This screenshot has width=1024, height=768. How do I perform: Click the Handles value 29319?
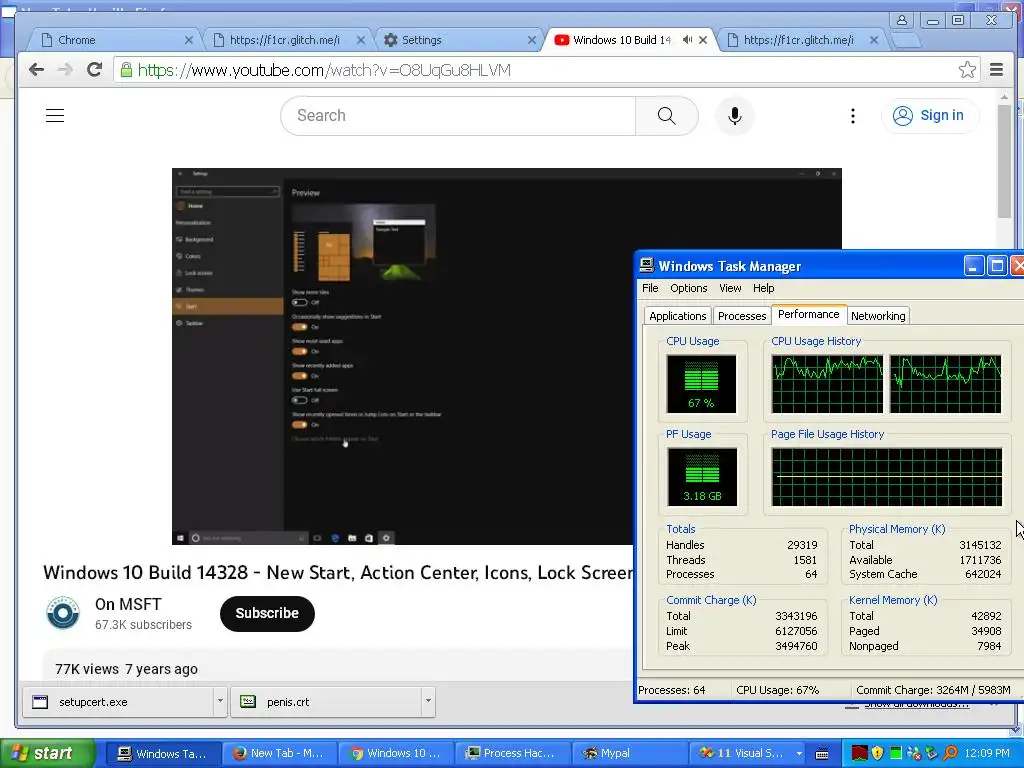(x=802, y=545)
